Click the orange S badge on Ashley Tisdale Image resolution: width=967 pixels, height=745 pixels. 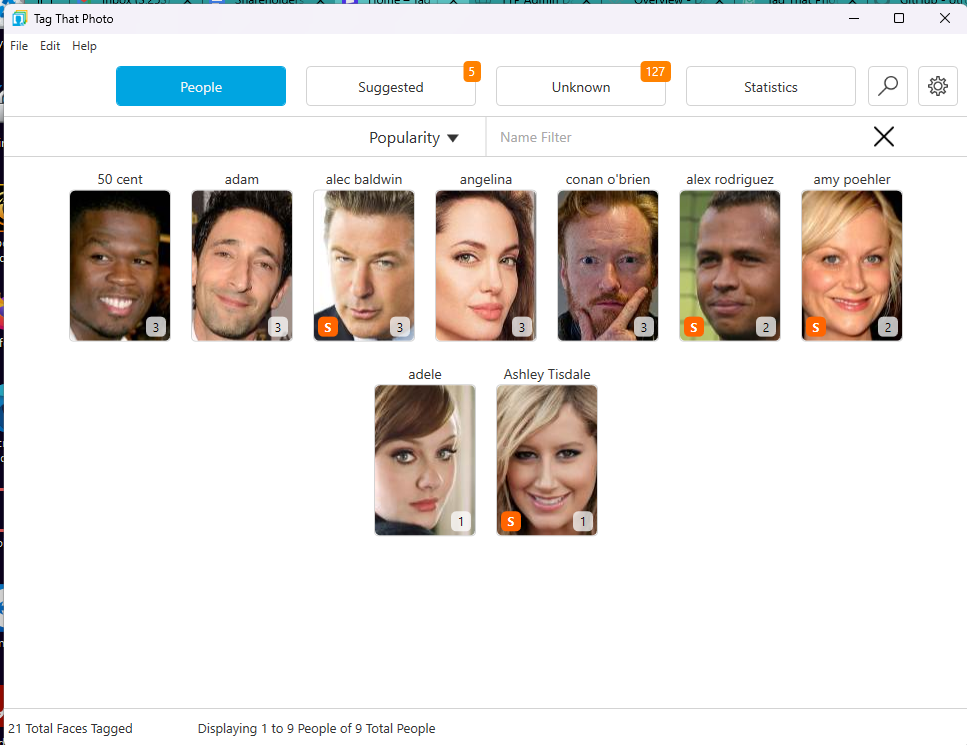pyautogui.click(x=511, y=521)
